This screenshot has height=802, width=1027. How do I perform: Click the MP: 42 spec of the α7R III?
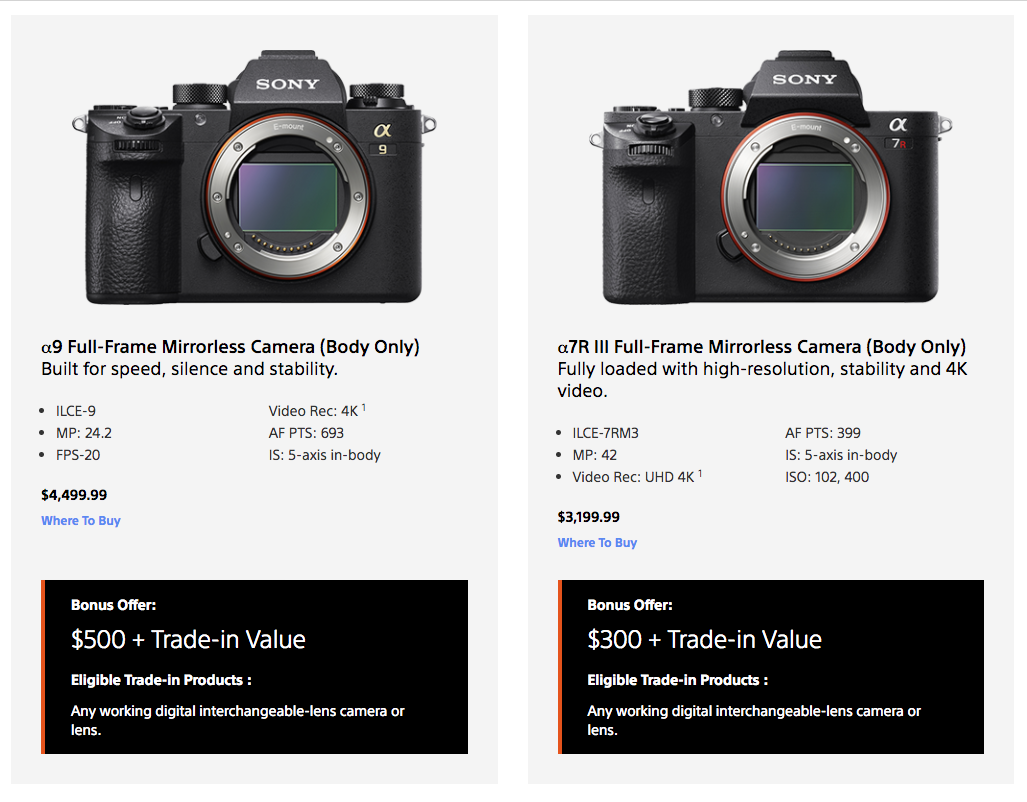(x=594, y=455)
